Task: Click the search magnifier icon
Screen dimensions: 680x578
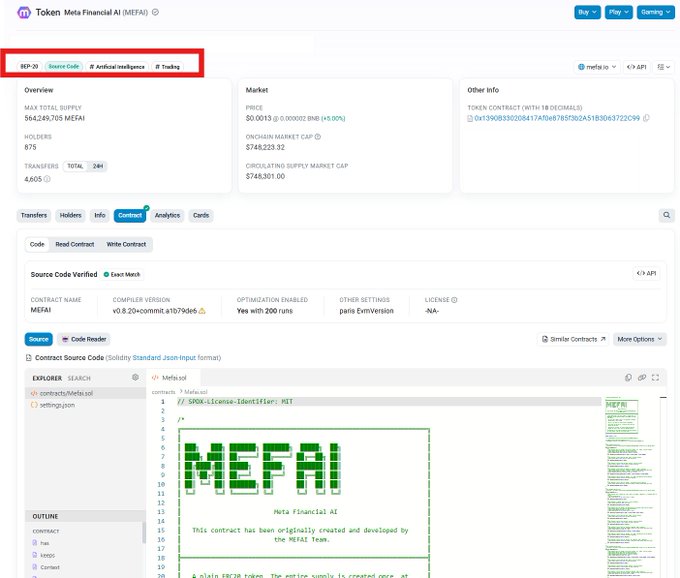Action: click(667, 215)
